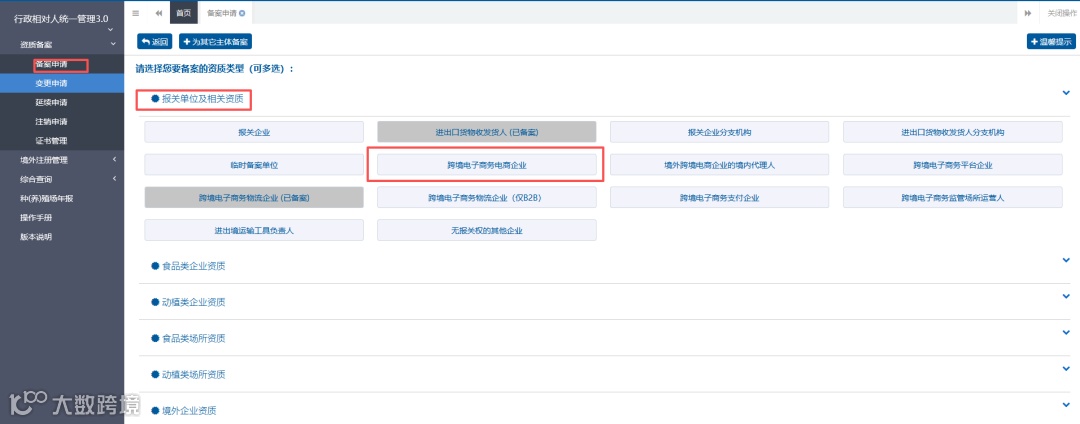
Task: Expand 食品类场所资质 section chevron
Action: coord(1066,332)
